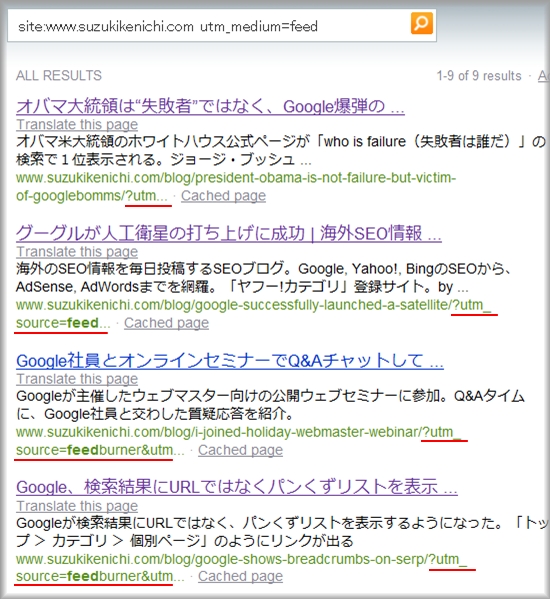The image size is (550, 599).
Task: Open the オバマ大統領は"失敗者" result title
Action: (210, 106)
